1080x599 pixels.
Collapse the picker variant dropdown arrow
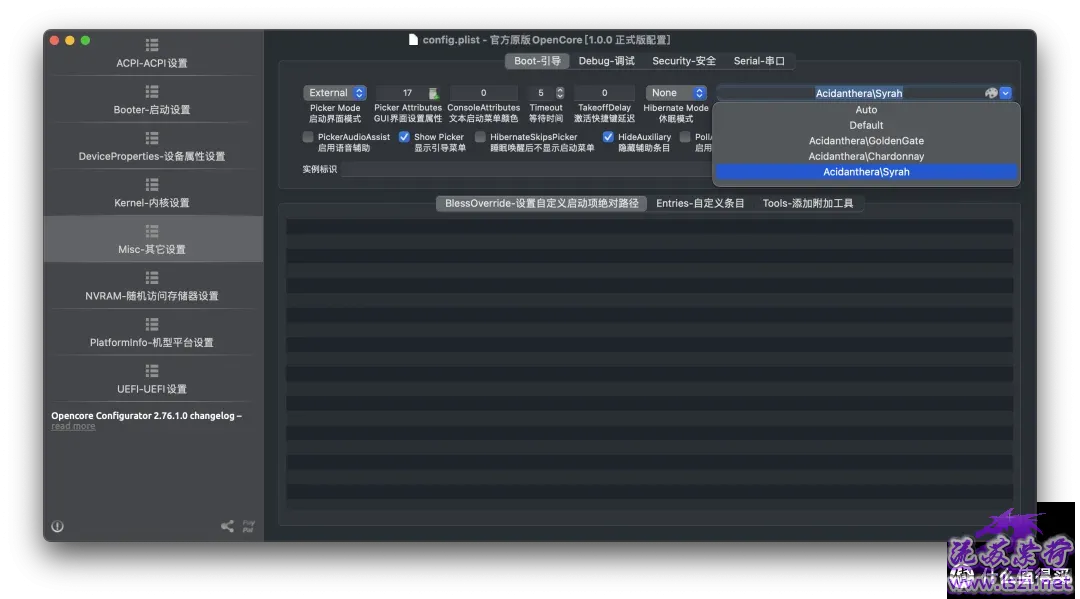click(x=1006, y=93)
